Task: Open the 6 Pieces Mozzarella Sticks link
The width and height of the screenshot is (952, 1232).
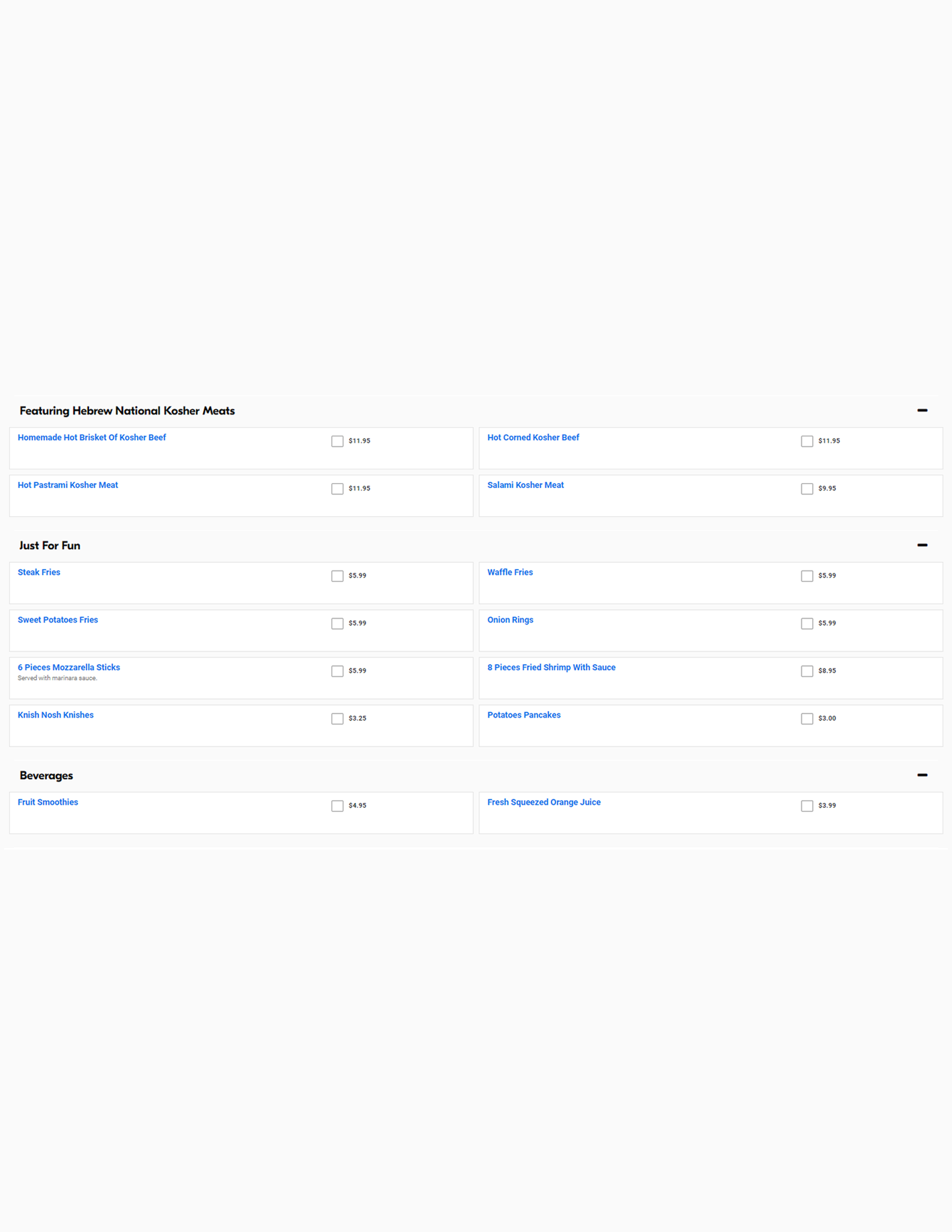Action: point(69,667)
